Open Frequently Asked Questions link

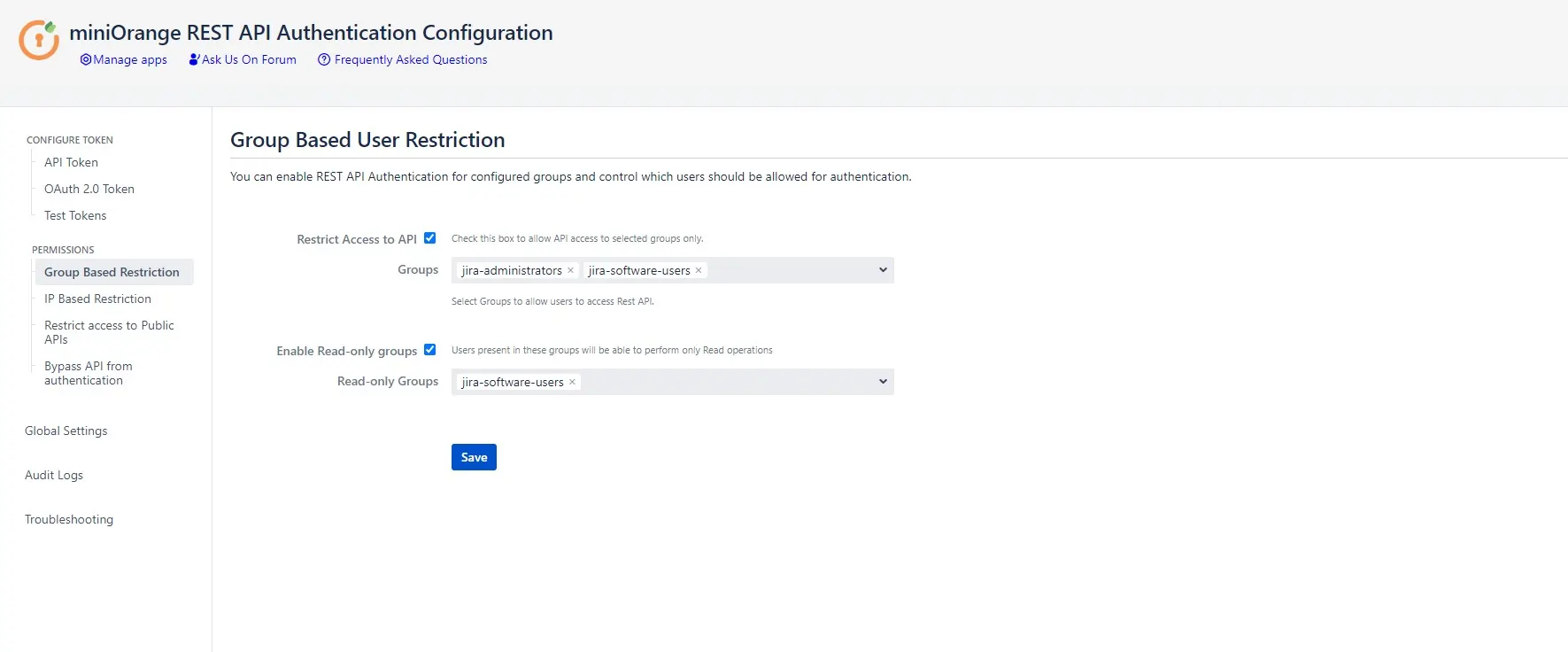411,59
